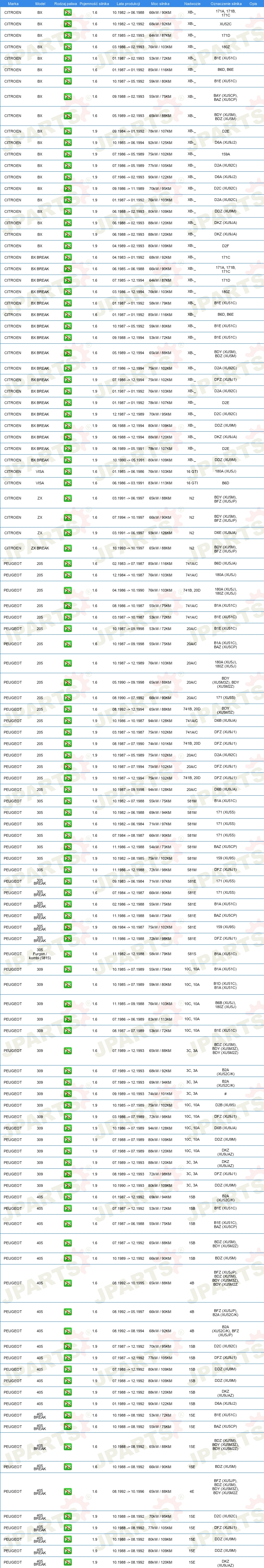
Task: Click the Oznaczenie silnika column header
Action: pos(226,4)
